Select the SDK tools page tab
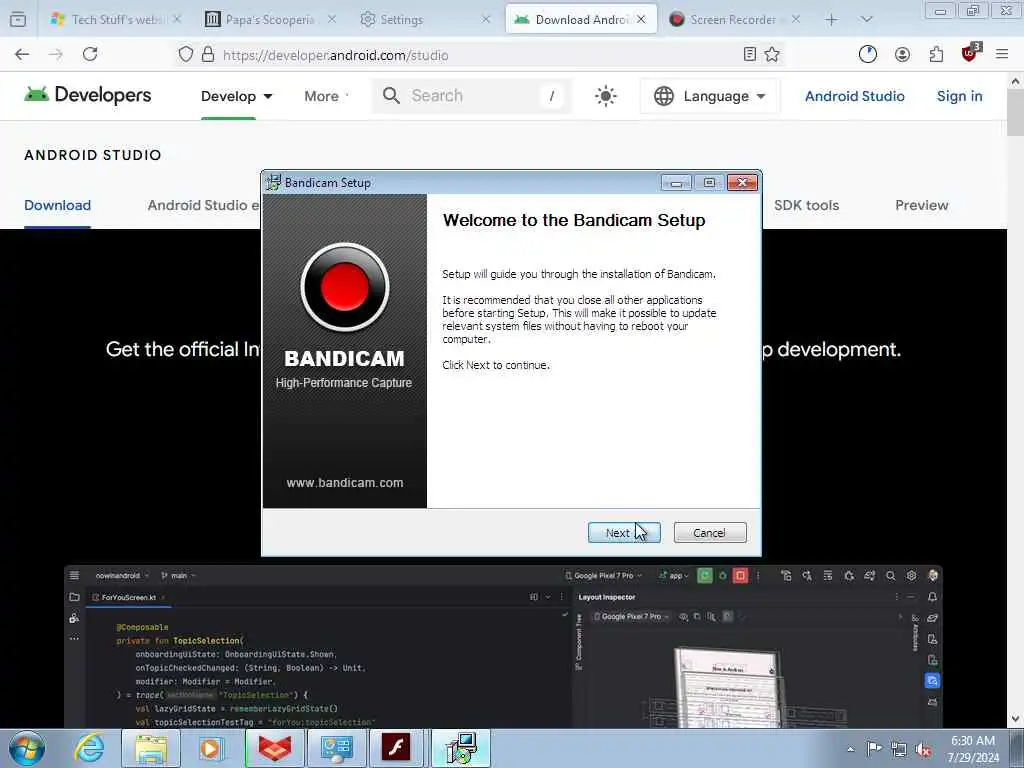Viewport: 1024px width, 768px height. 807,205
